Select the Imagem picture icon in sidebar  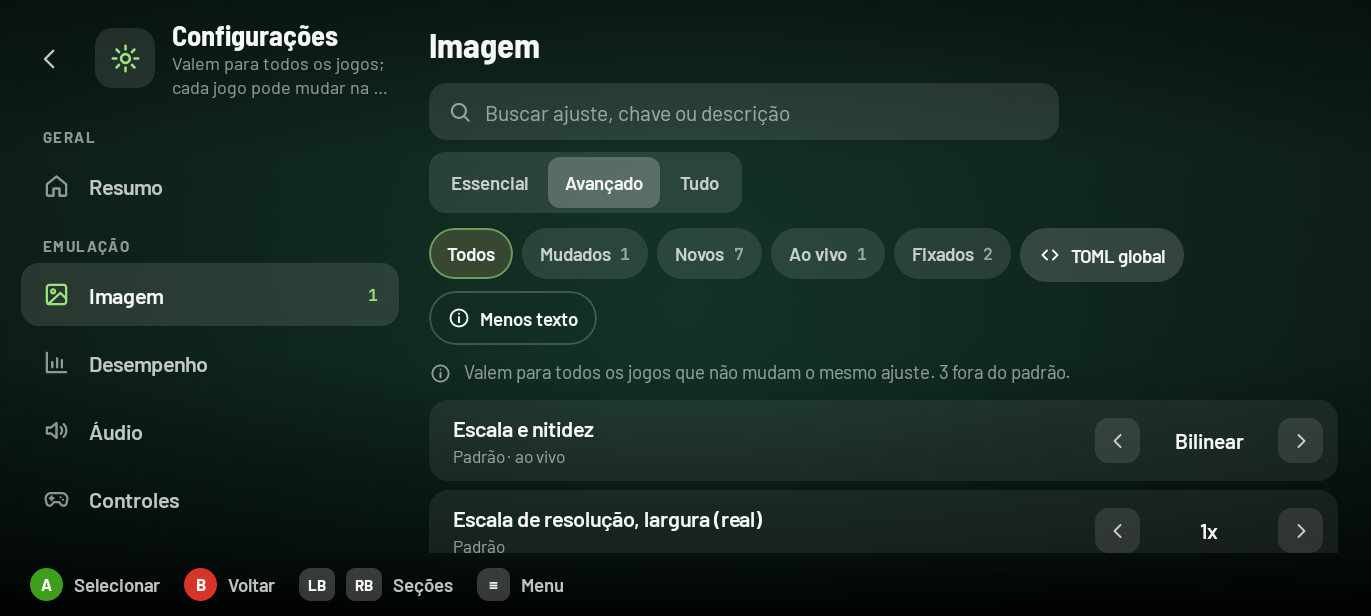pos(57,295)
